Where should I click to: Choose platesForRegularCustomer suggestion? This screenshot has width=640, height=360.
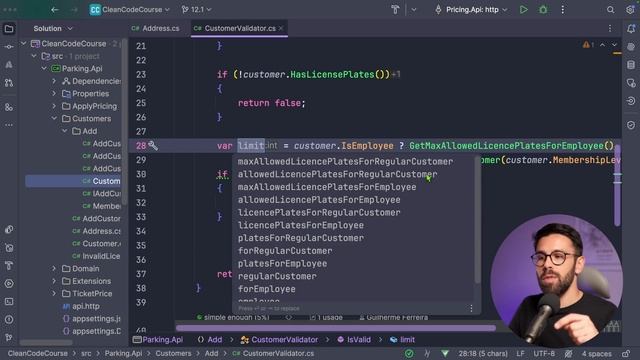coord(300,238)
